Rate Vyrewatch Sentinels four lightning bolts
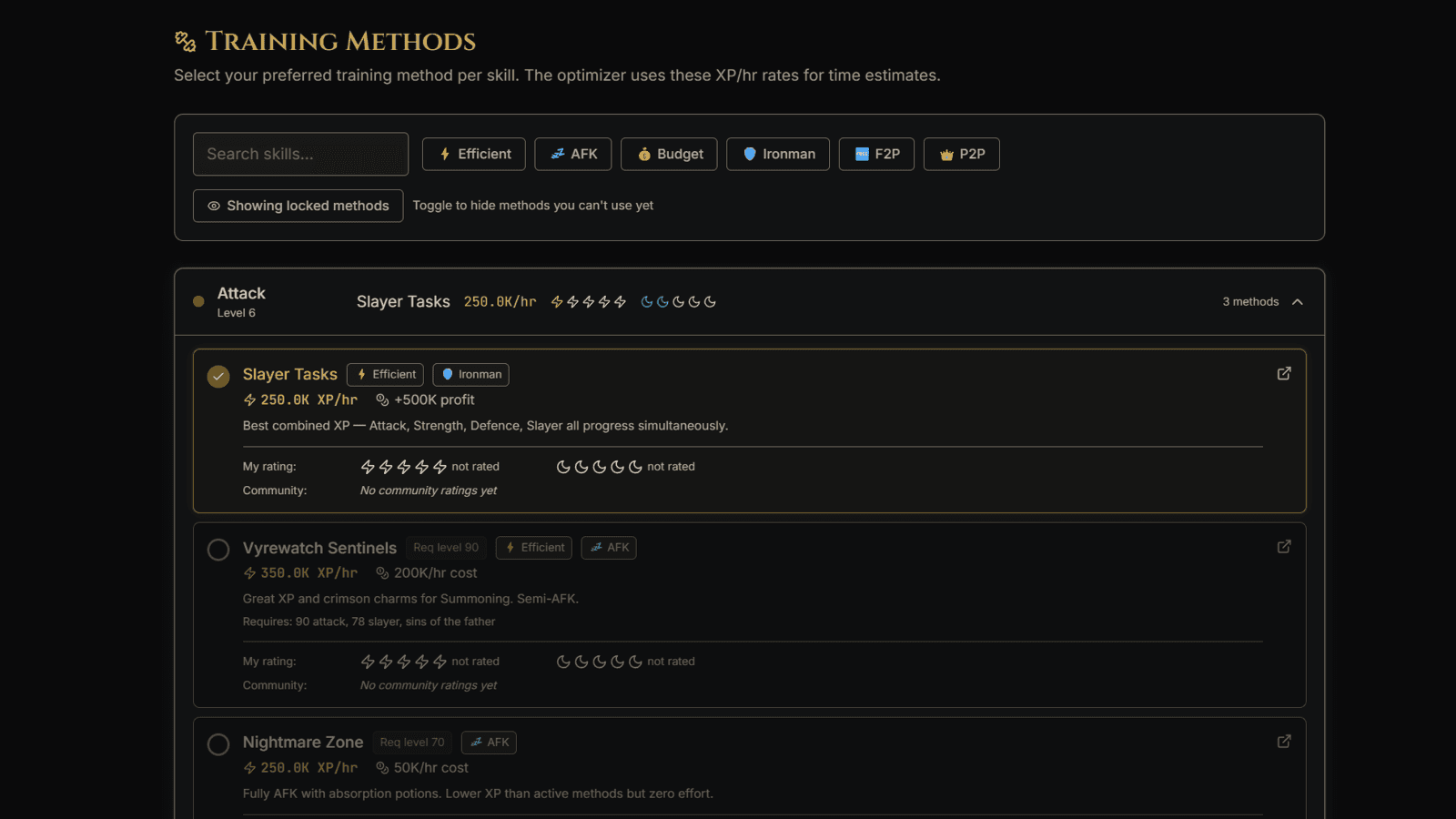 pos(421,662)
